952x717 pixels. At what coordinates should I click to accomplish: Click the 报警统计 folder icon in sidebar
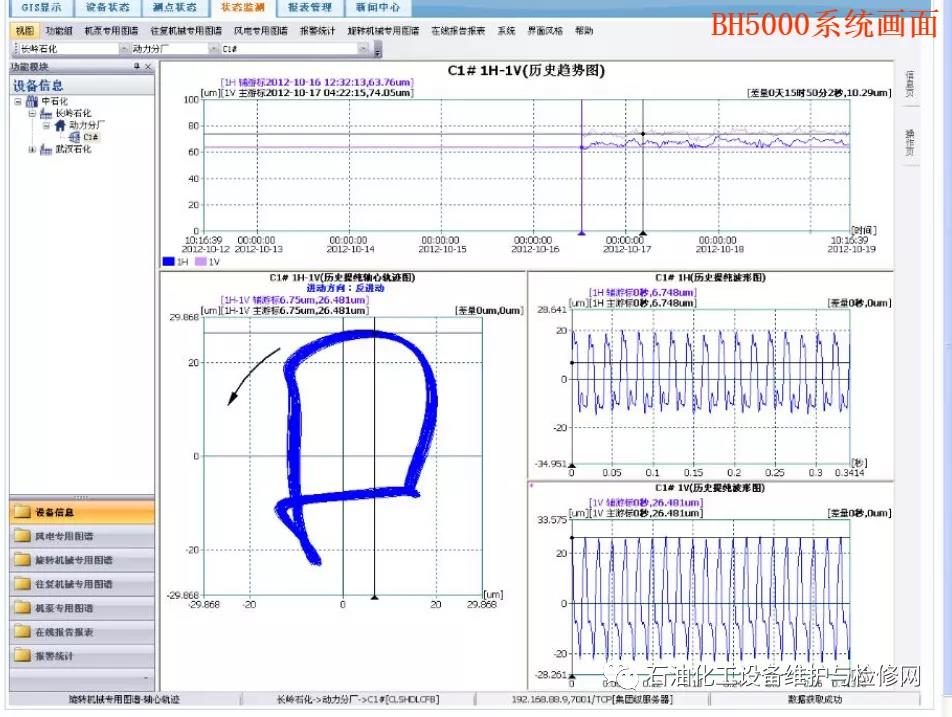coord(22,656)
